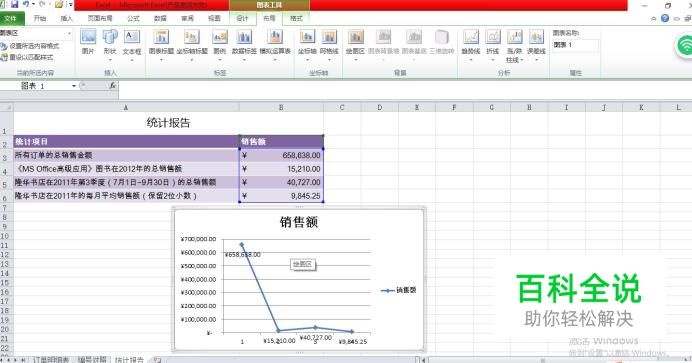Click the ¥700,000.00 axis label in chart

tap(199, 239)
